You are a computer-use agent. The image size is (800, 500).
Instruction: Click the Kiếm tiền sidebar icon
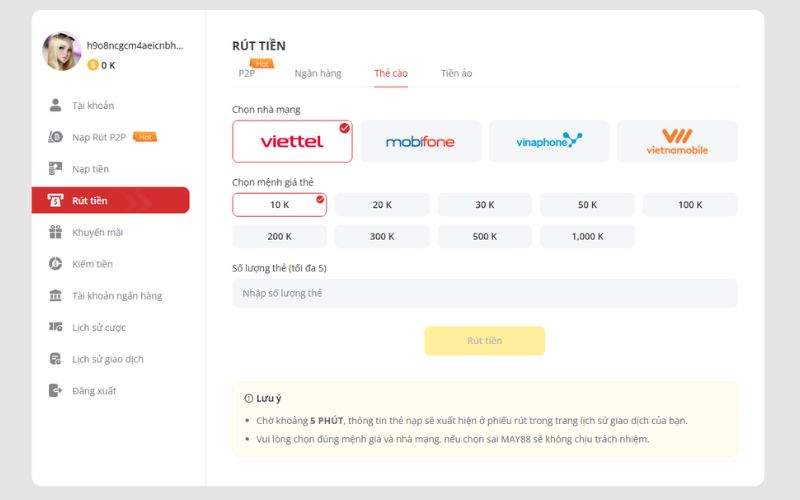coord(55,264)
